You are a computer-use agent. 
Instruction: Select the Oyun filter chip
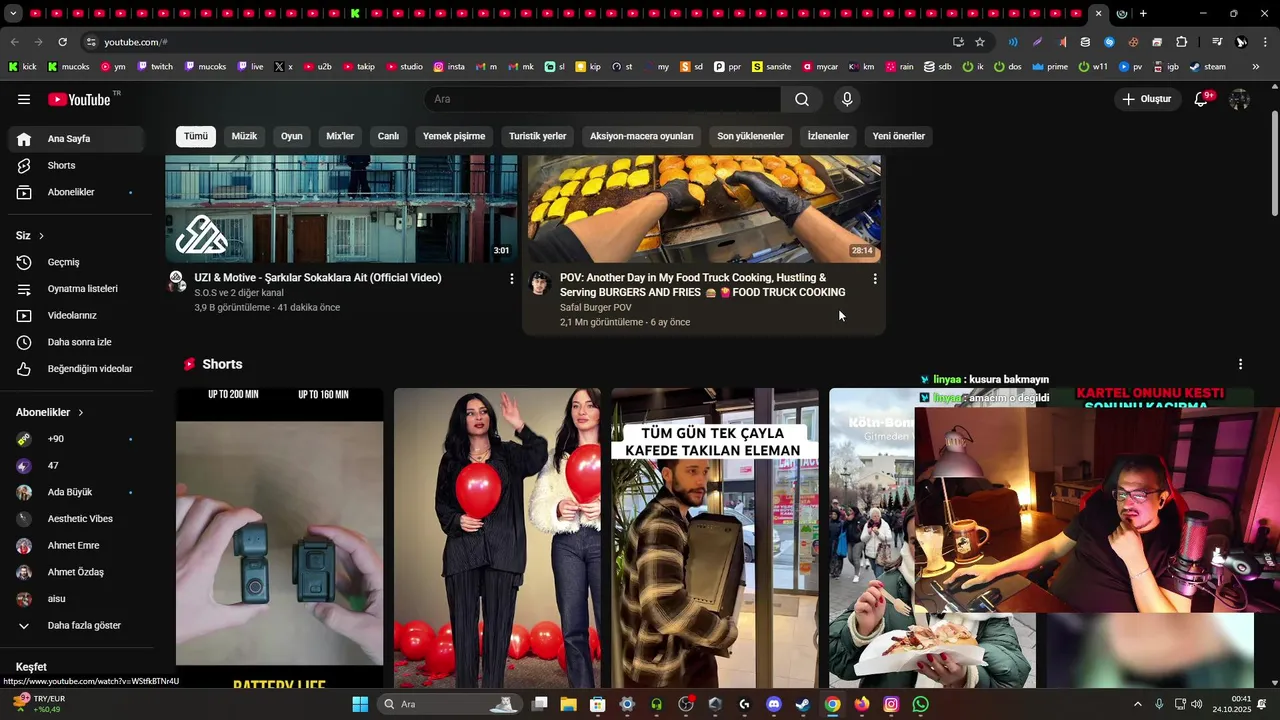pos(292,136)
